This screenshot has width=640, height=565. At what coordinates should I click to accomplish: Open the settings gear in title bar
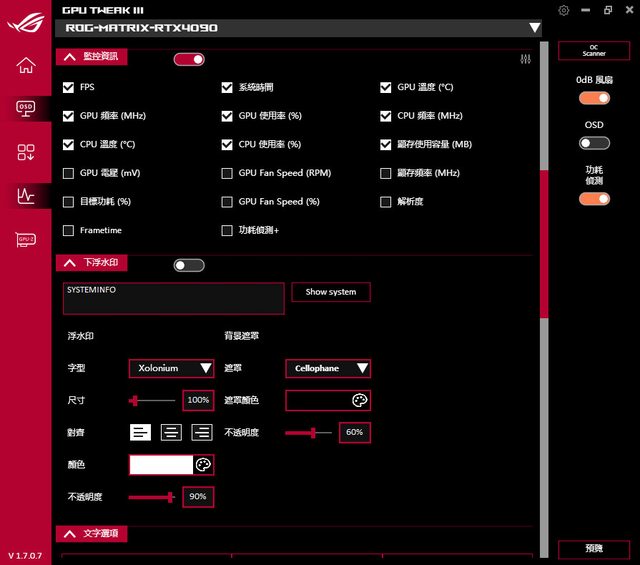point(564,10)
